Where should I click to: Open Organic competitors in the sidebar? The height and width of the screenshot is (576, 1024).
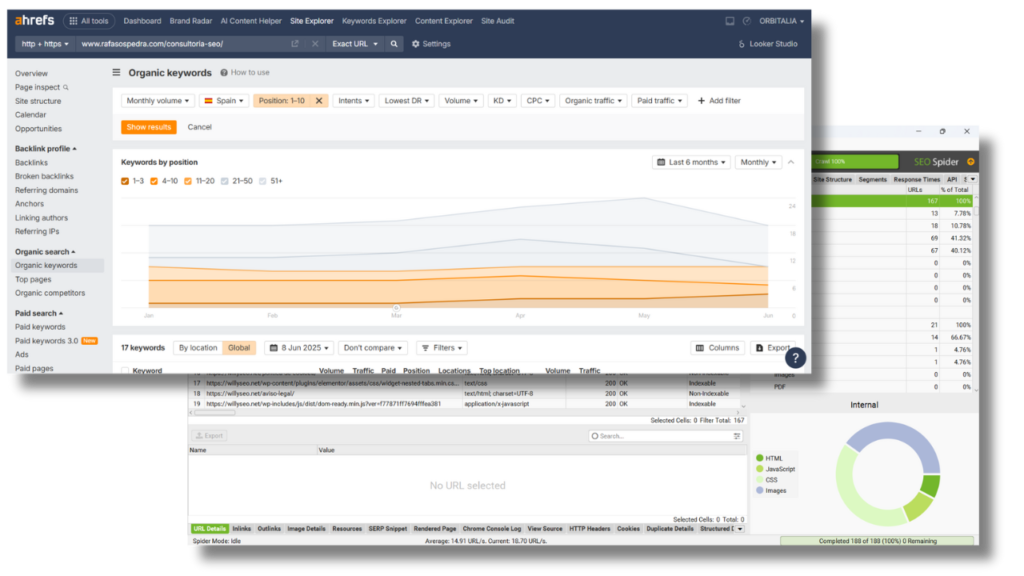(x=50, y=293)
